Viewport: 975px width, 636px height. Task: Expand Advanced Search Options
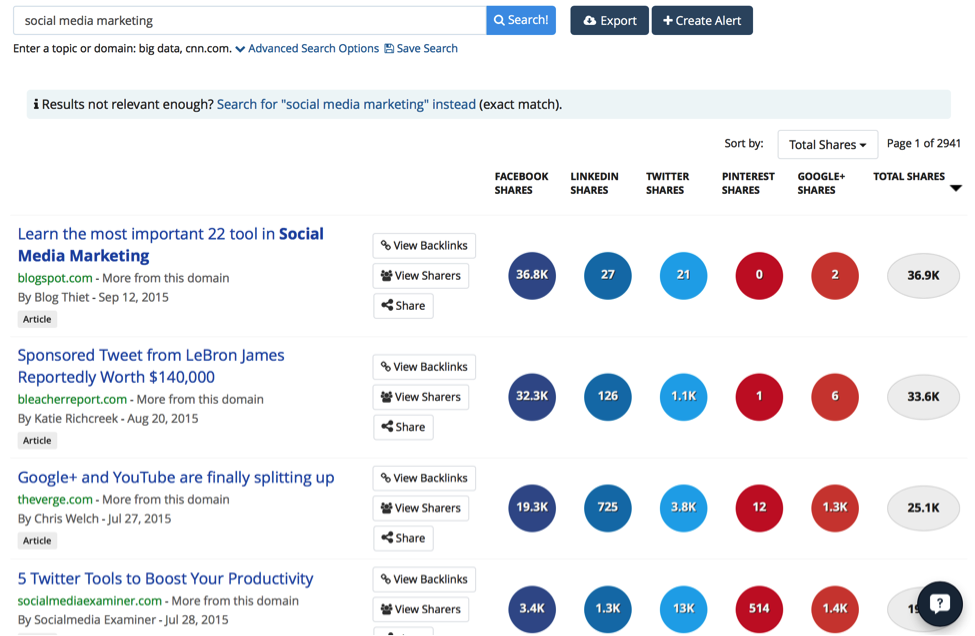(x=307, y=48)
